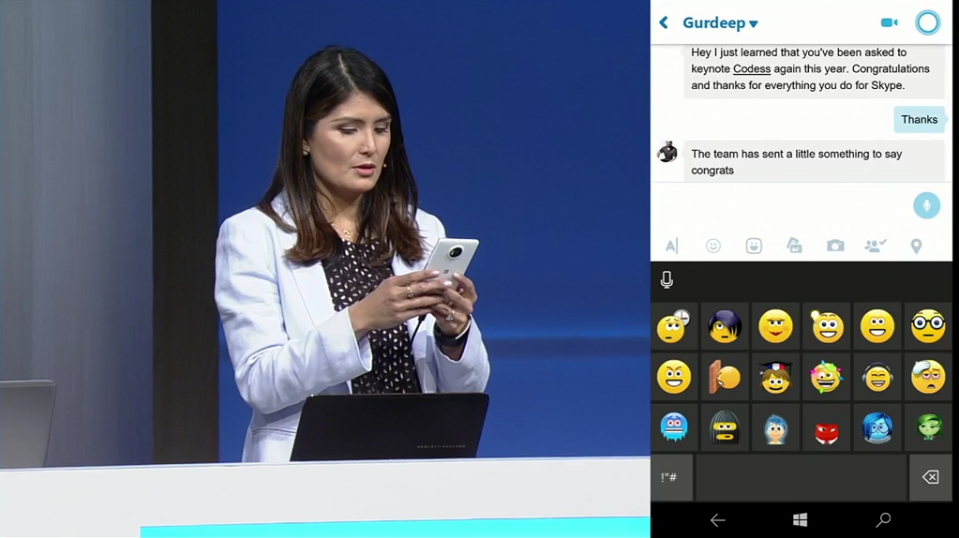Insert the blue-haired Joy character emoticon
The image size is (959, 538).
776,427
